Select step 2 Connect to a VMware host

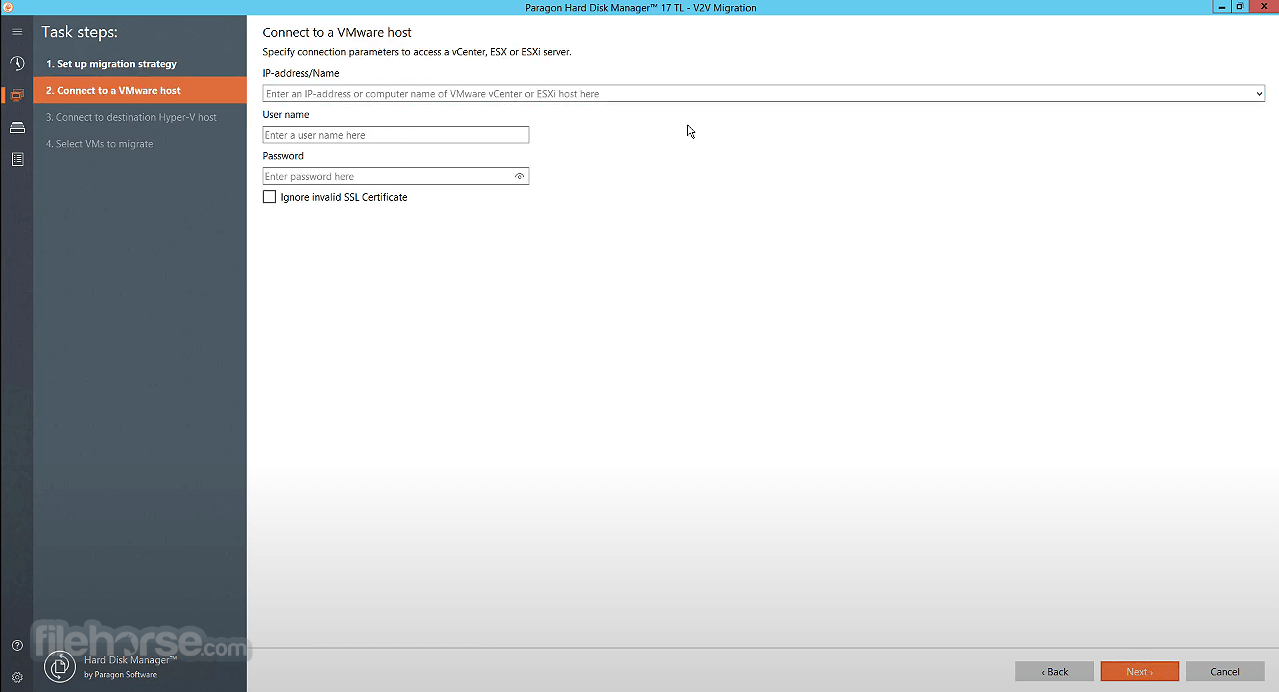(x=140, y=90)
